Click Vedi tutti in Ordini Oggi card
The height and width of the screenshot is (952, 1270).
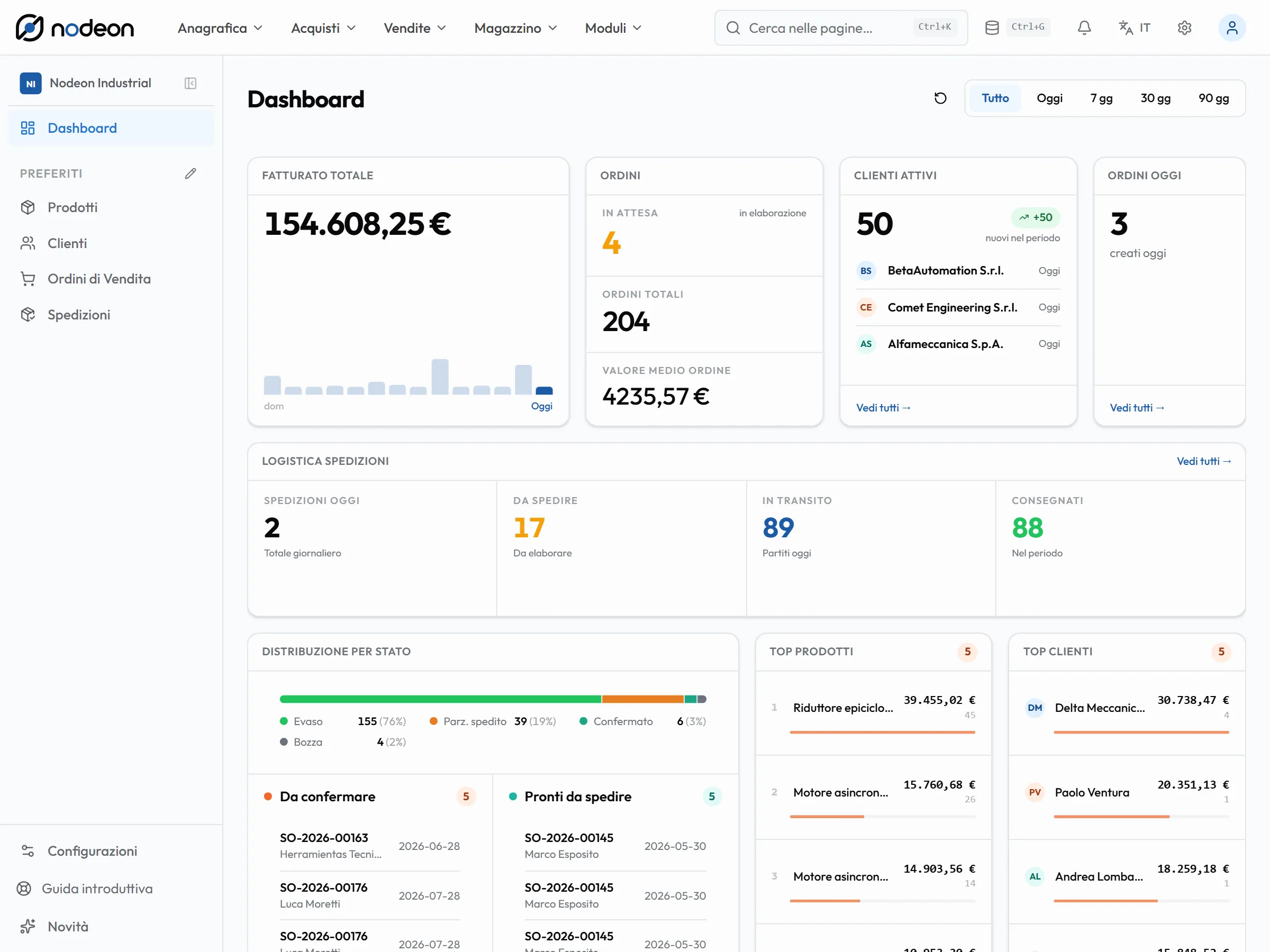coord(1137,408)
